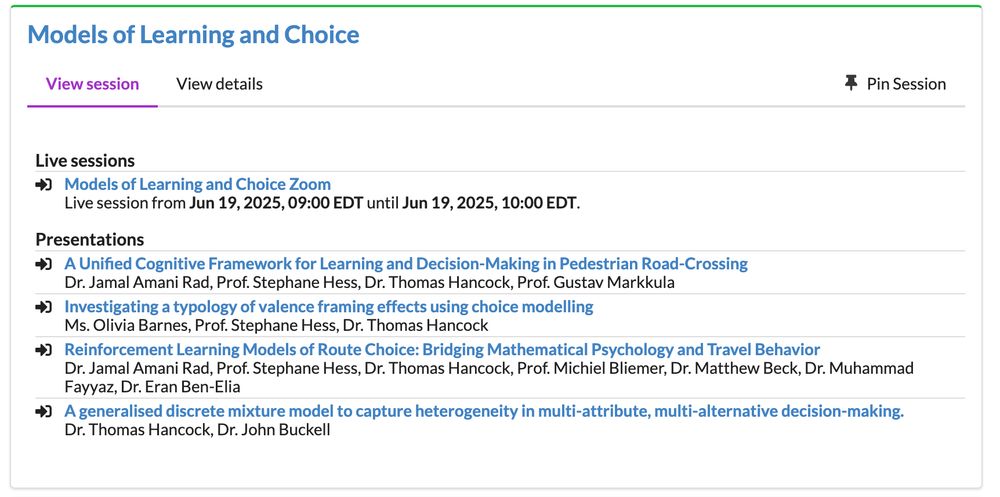Open Investigating a typology of valence framing link
Screen dimensions: 1000x497
pyautogui.click(x=329, y=307)
